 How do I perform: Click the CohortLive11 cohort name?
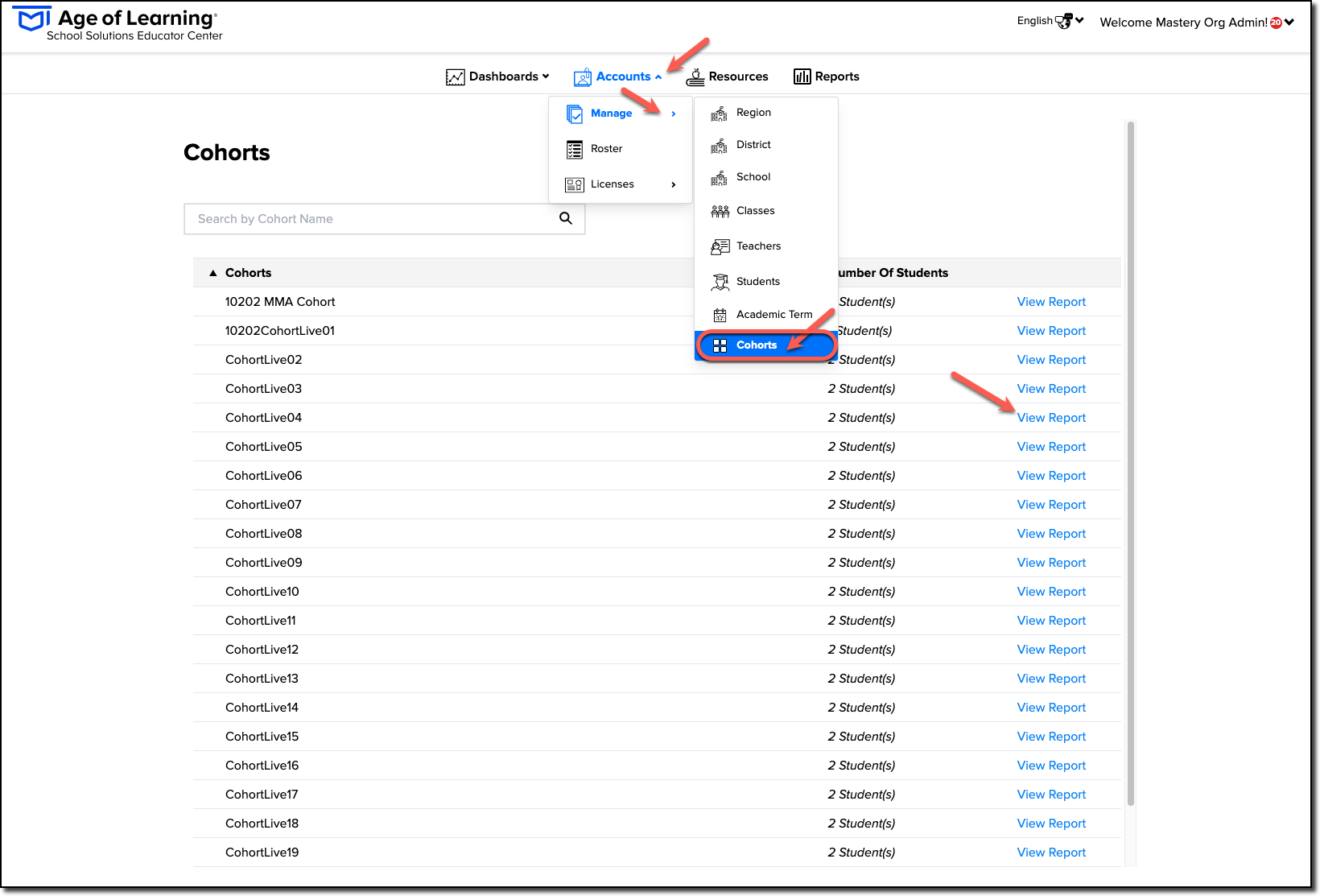click(x=261, y=621)
